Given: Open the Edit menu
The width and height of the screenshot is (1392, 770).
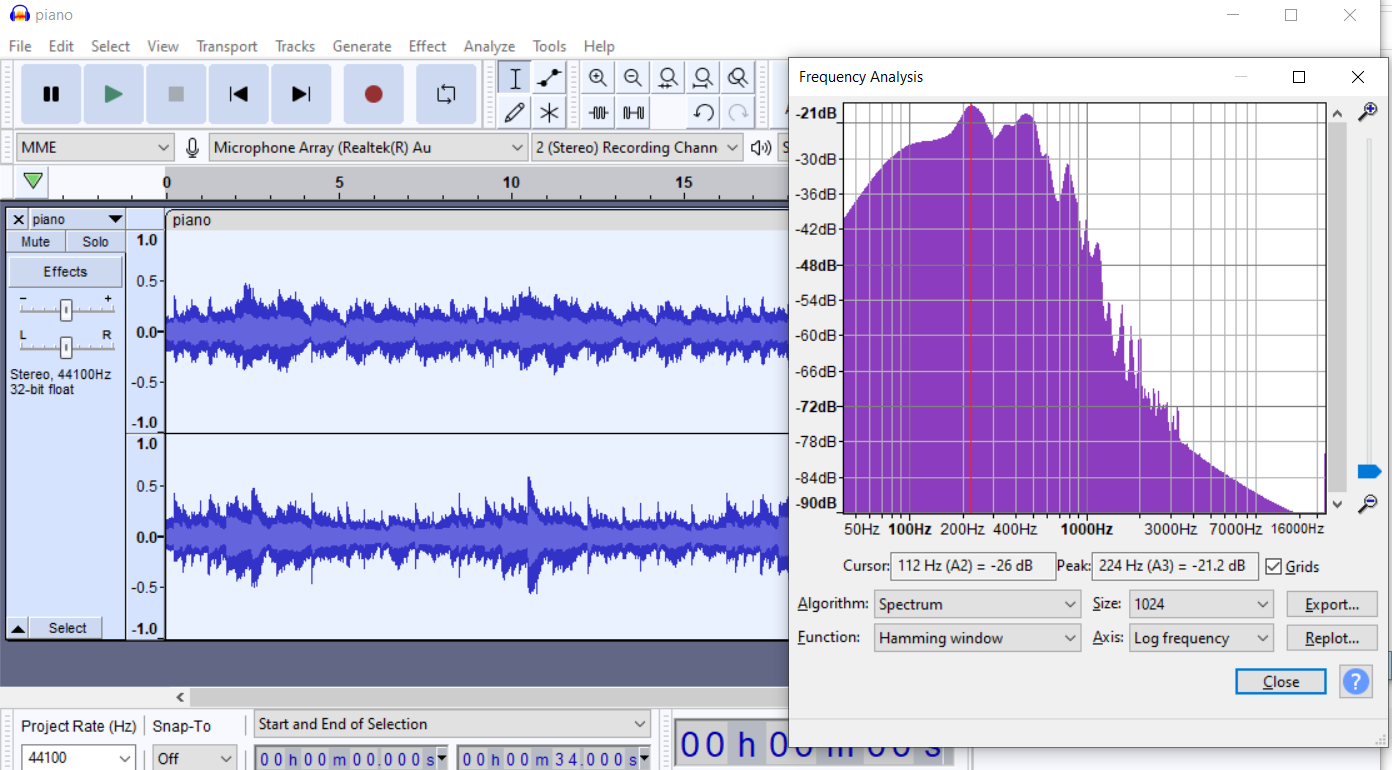Looking at the screenshot, I should 61,46.
